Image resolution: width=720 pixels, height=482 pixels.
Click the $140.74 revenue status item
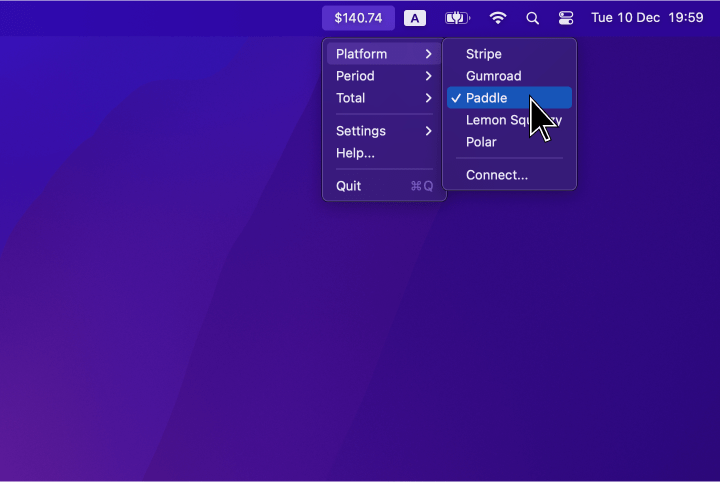click(x=358, y=18)
